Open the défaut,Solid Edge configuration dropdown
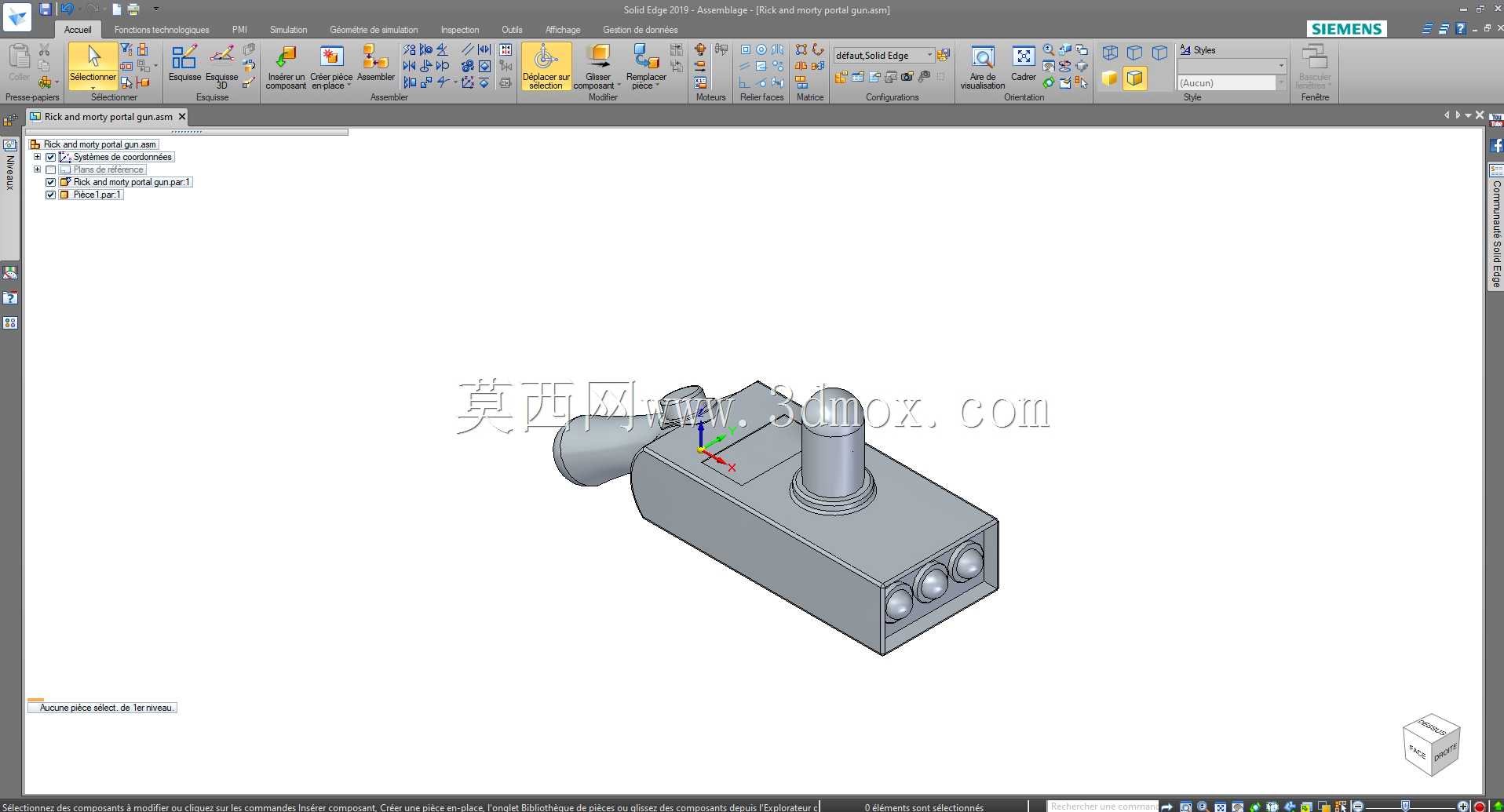This screenshot has height=812, width=1504. [x=929, y=55]
